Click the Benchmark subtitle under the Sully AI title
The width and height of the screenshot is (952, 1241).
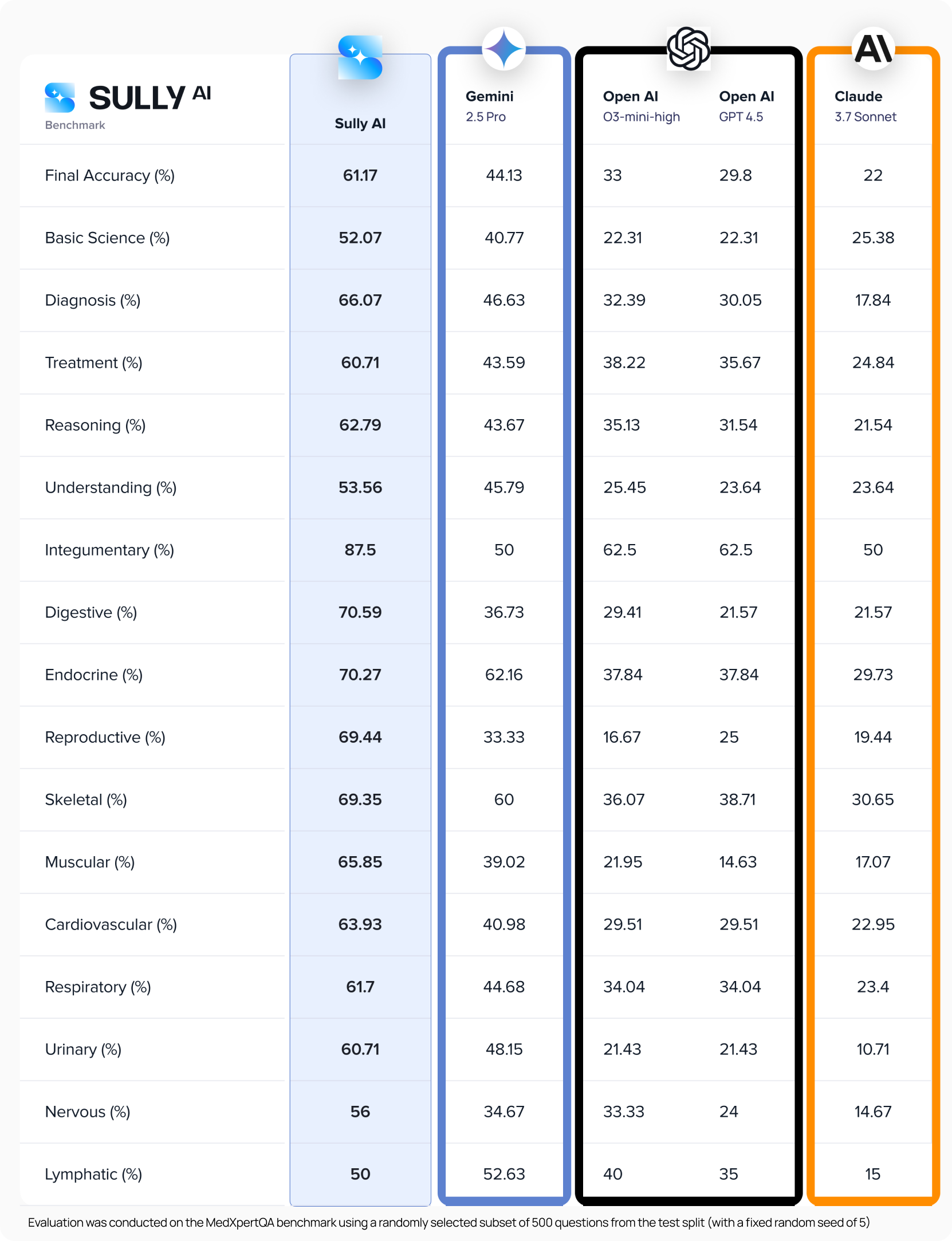pyautogui.click(x=75, y=125)
